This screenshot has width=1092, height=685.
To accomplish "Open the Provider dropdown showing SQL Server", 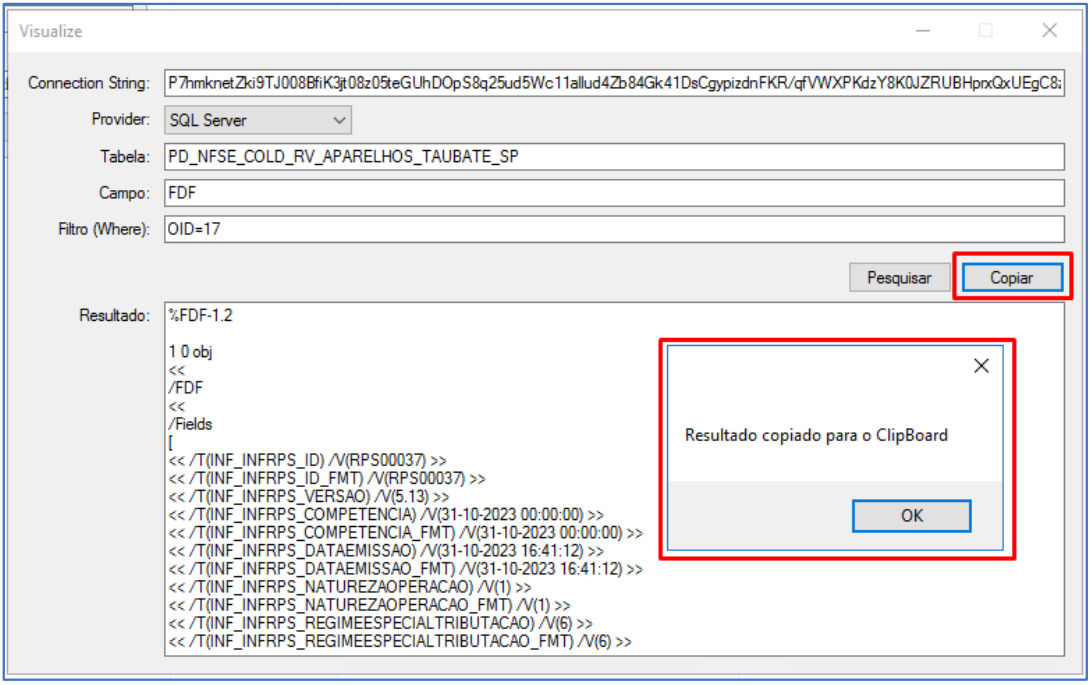I will point(258,120).
